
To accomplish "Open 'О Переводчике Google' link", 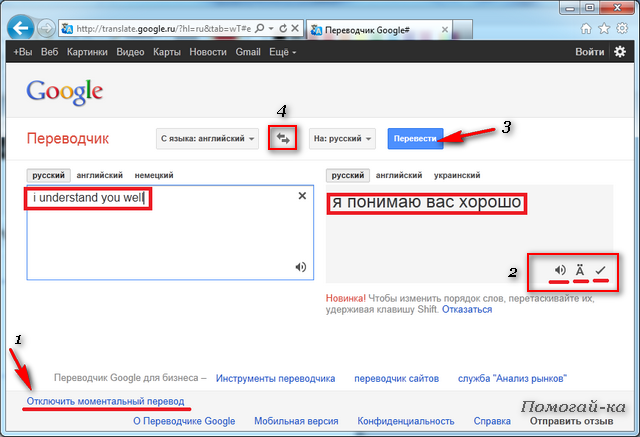I will point(184,421).
